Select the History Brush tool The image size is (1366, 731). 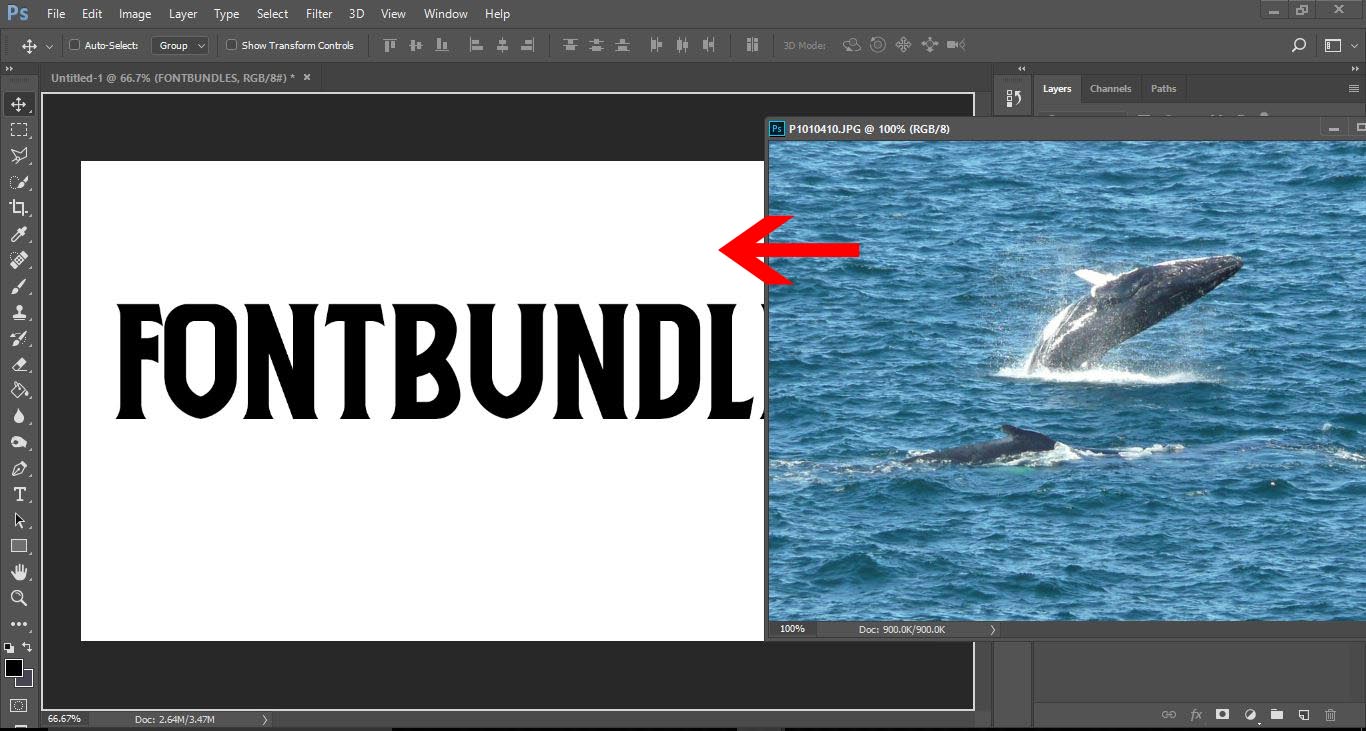(18, 338)
